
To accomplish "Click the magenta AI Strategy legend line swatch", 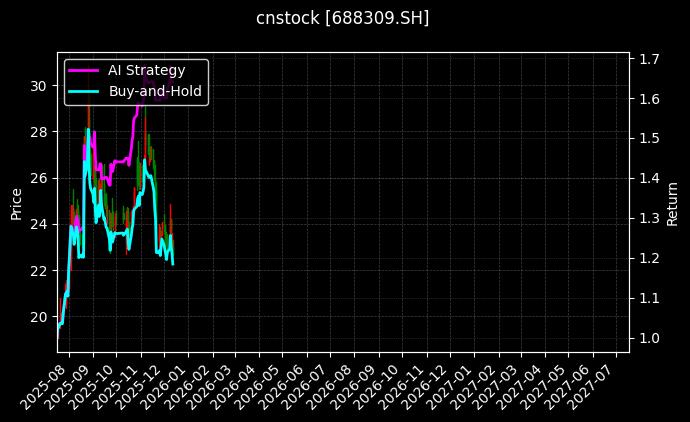I will tap(84, 70).
